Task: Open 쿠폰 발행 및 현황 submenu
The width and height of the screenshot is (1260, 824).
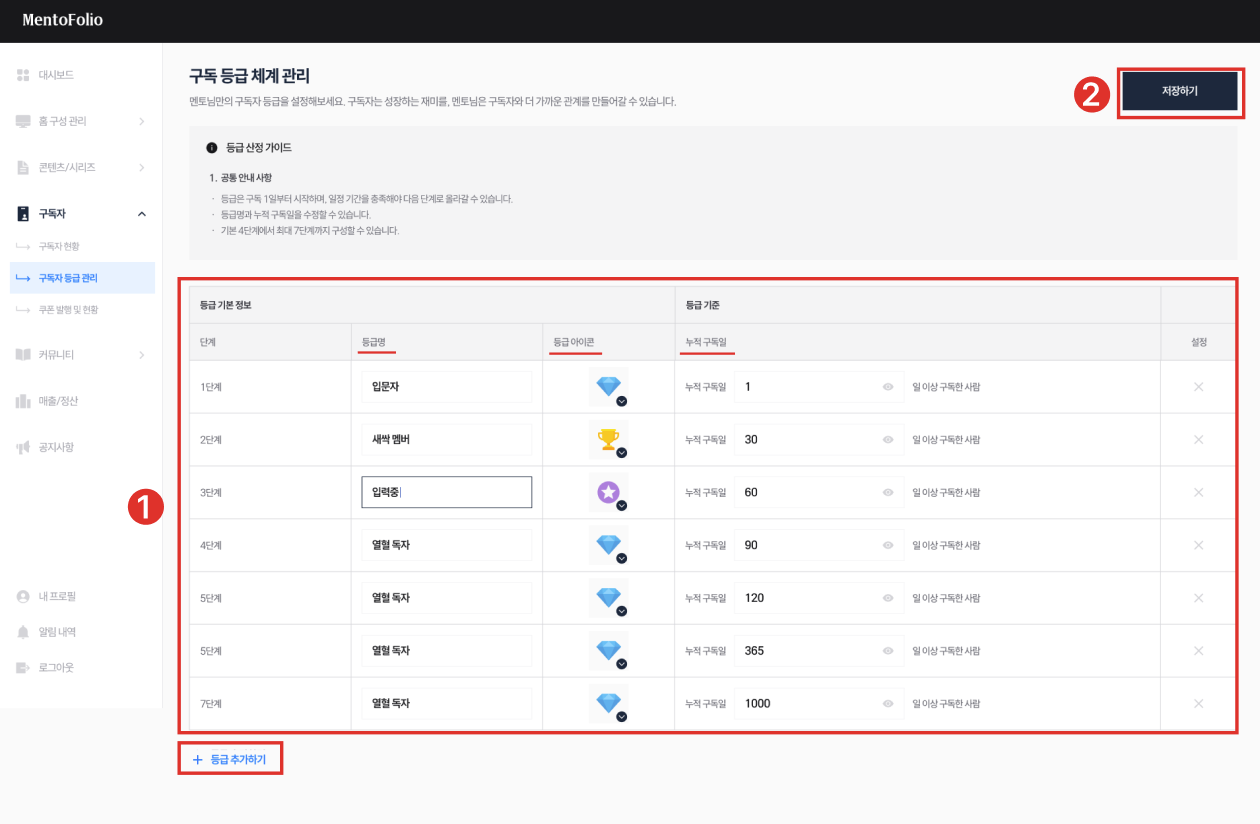Action: coord(68,310)
